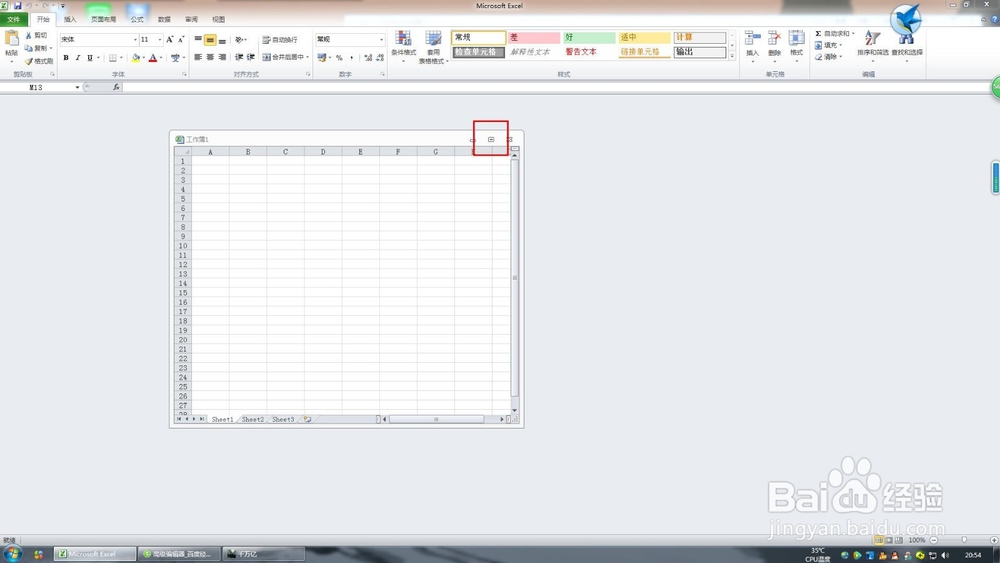
Task: Select the Sheet2 worksheet tab
Action: pos(253,420)
